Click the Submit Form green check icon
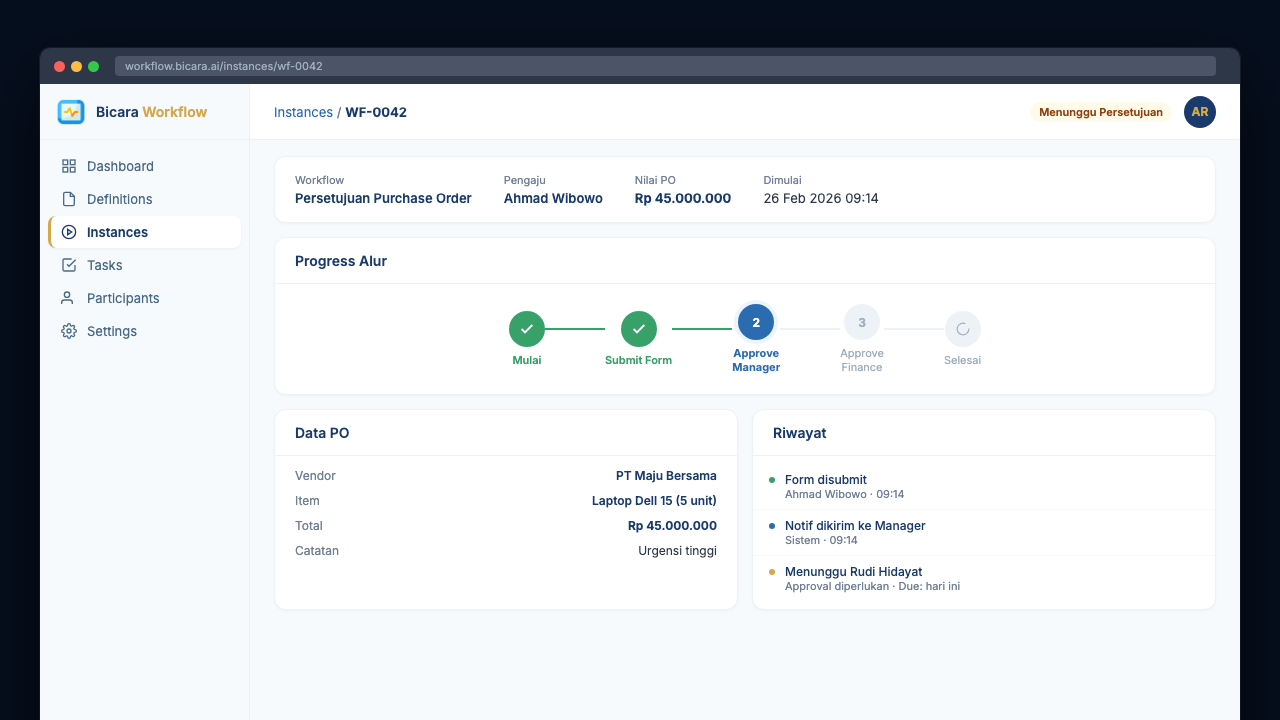Viewport: 1280px width, 720px height. click(x=638, y=328)
